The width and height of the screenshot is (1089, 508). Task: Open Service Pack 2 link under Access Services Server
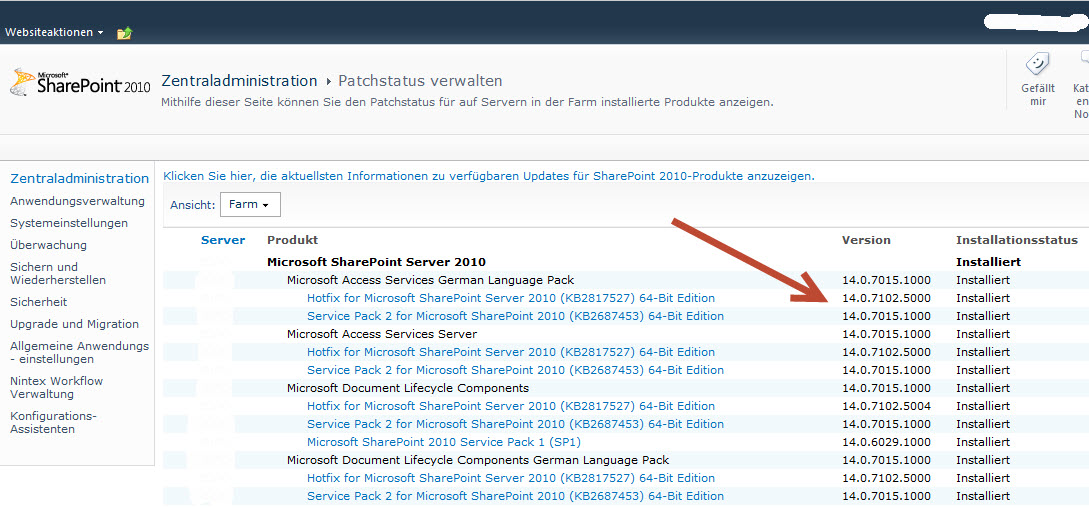coord(515,370)
